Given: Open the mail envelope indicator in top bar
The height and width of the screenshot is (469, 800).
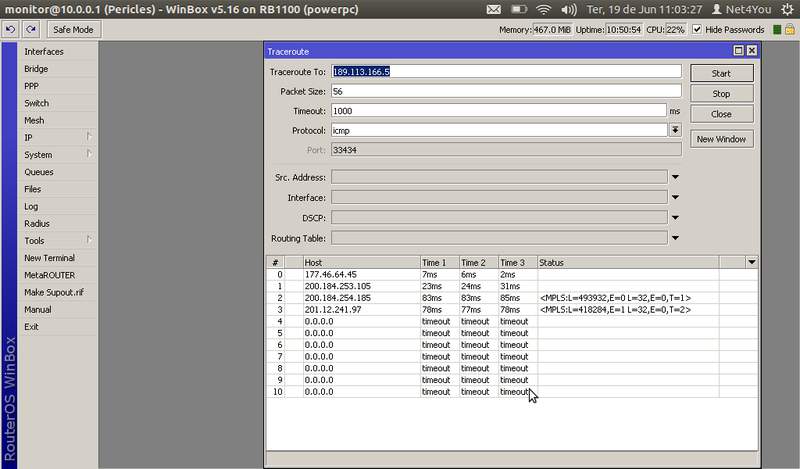Looking at the screenshot, I should 493,9.
